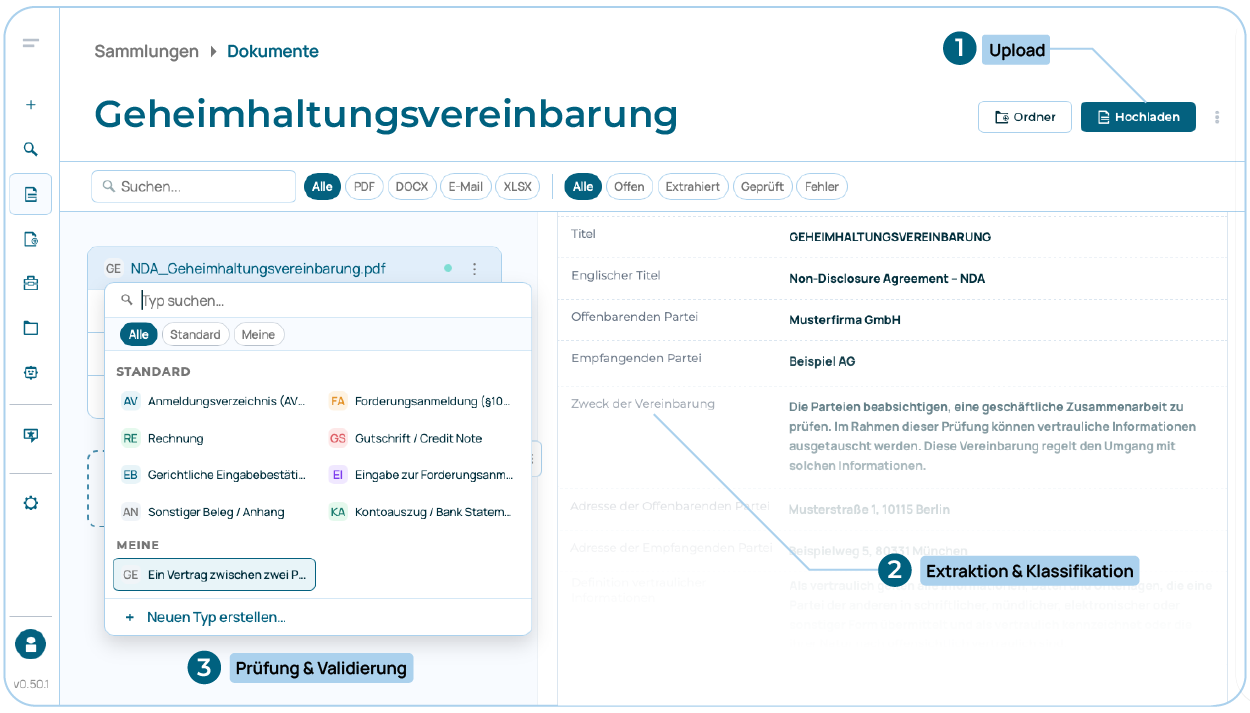Image resolution: width=1250 pixels, height=713 pixels.
Task: Click the presentation screen icon in sidebar
Action: tap(31, 436)
